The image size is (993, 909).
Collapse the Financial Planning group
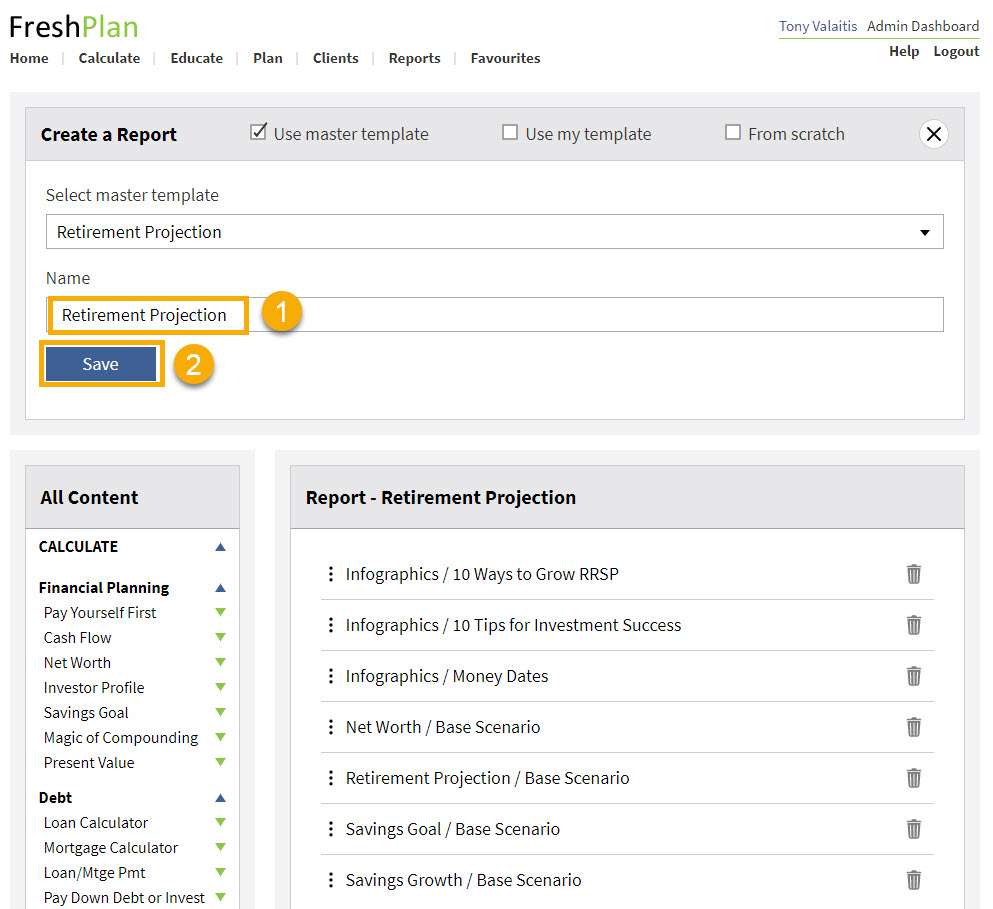click(x=220, y=588)
